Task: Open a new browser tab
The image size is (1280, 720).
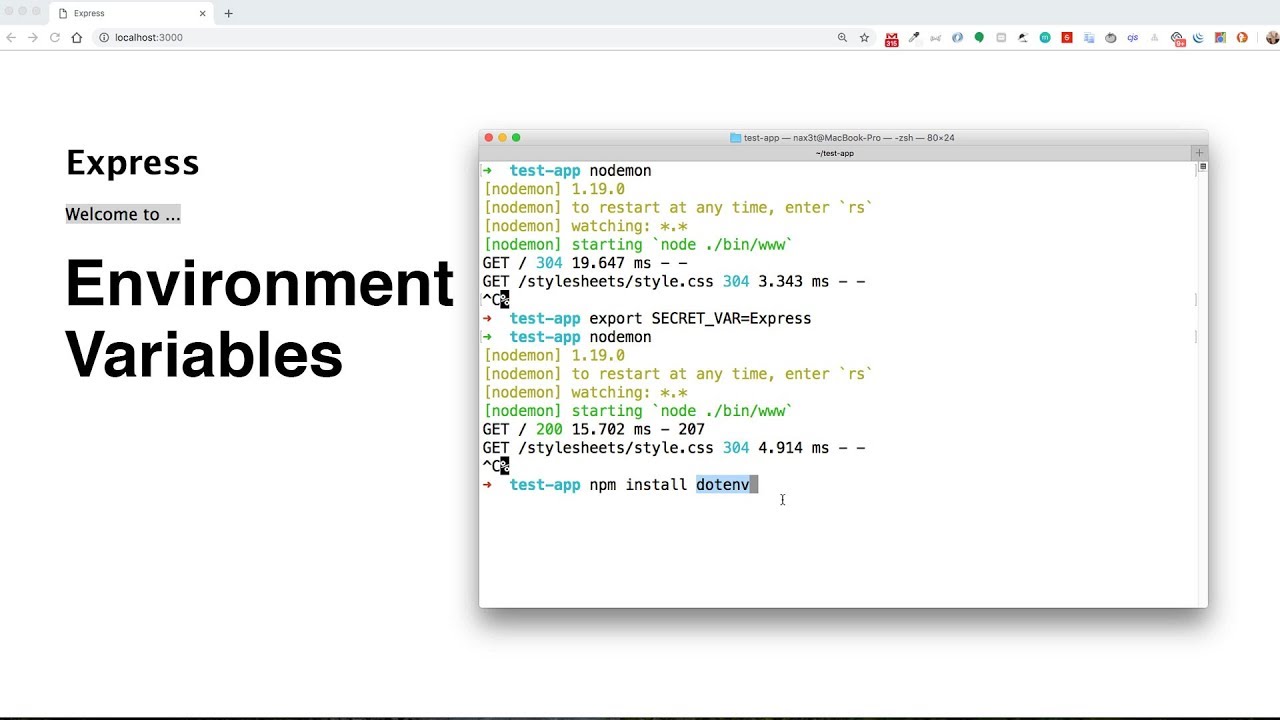Action: (x=228, y=13)
